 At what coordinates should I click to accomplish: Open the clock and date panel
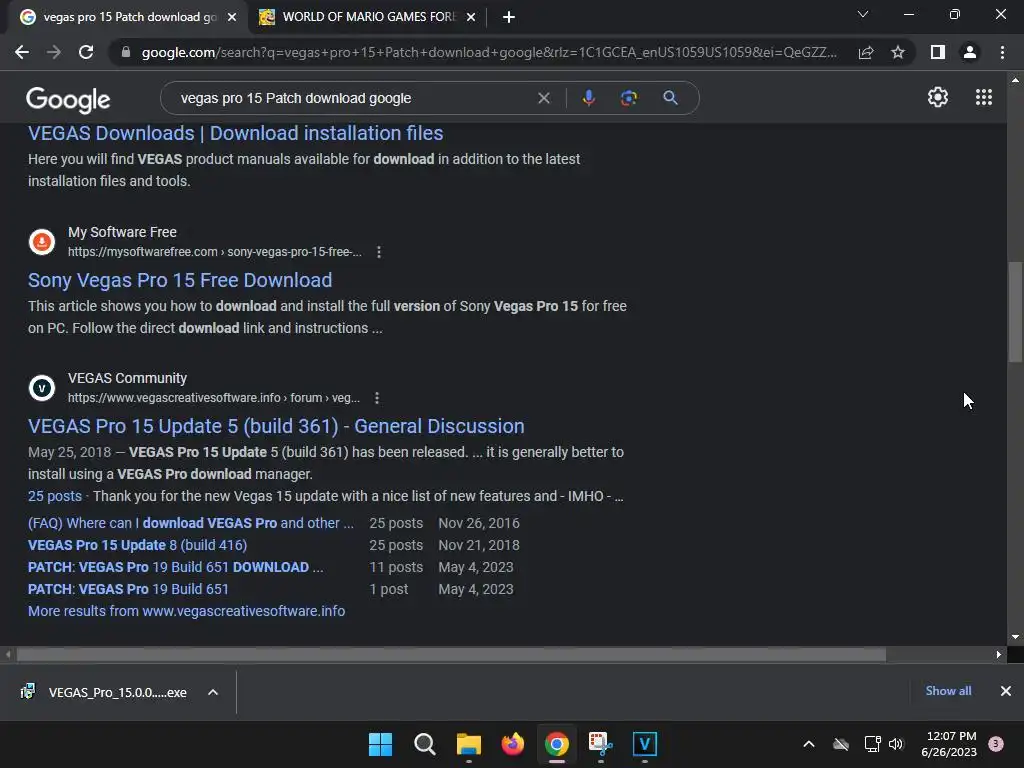click(950, 744)
